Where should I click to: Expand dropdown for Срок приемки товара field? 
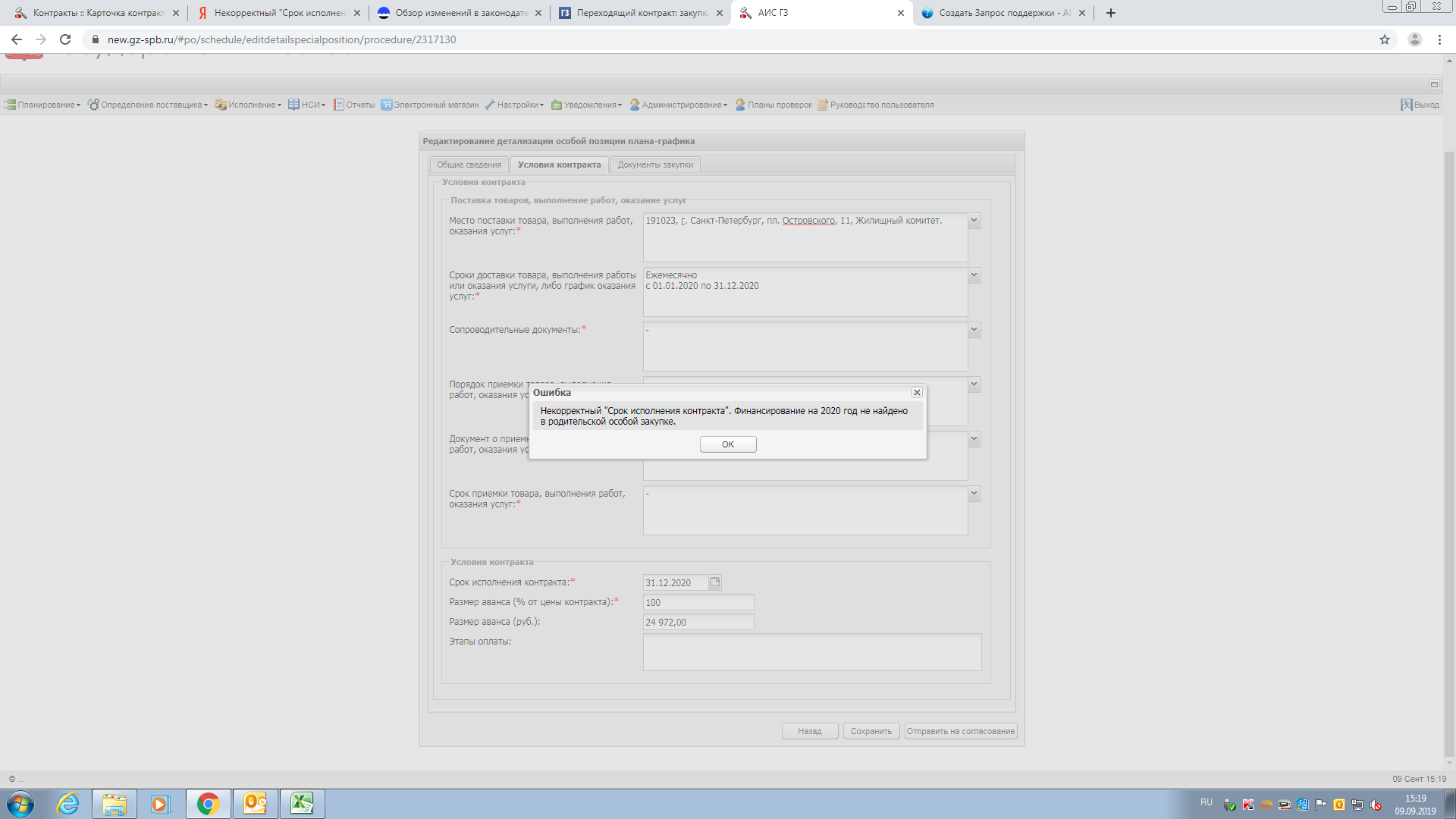click(974, 494)
